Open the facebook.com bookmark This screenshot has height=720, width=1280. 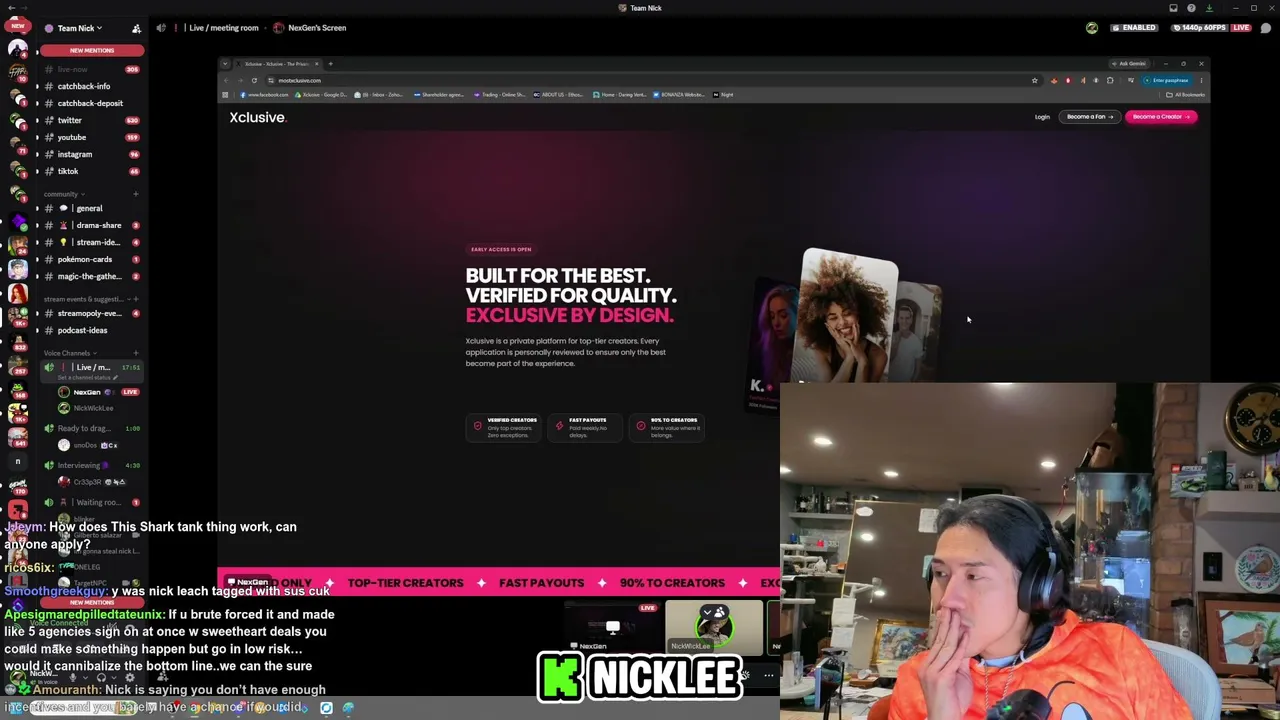pyautogui.click(x=265, y=95)
